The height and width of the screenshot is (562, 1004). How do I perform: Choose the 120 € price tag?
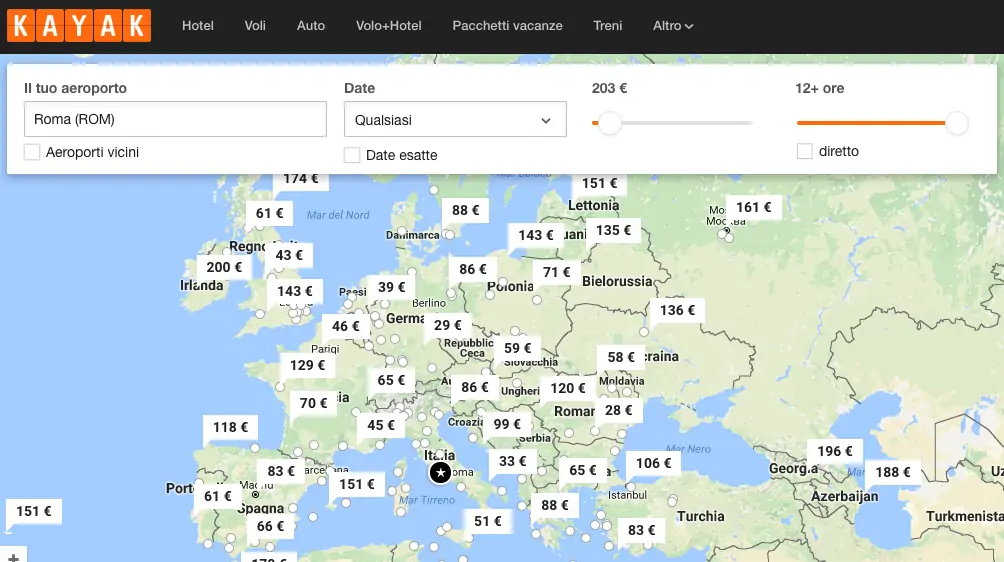568,388
